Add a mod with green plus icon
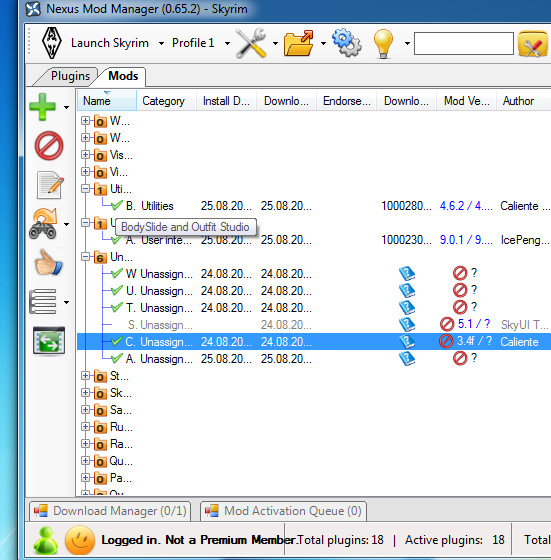Screen dimensions: 551x560 point(42,107)
